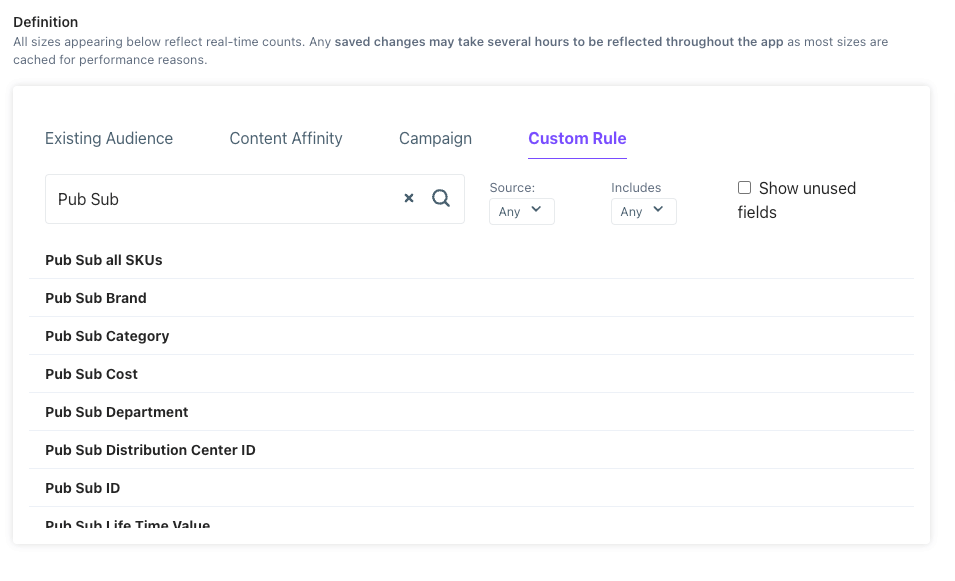Select the Pub Sub ID field

83,488
